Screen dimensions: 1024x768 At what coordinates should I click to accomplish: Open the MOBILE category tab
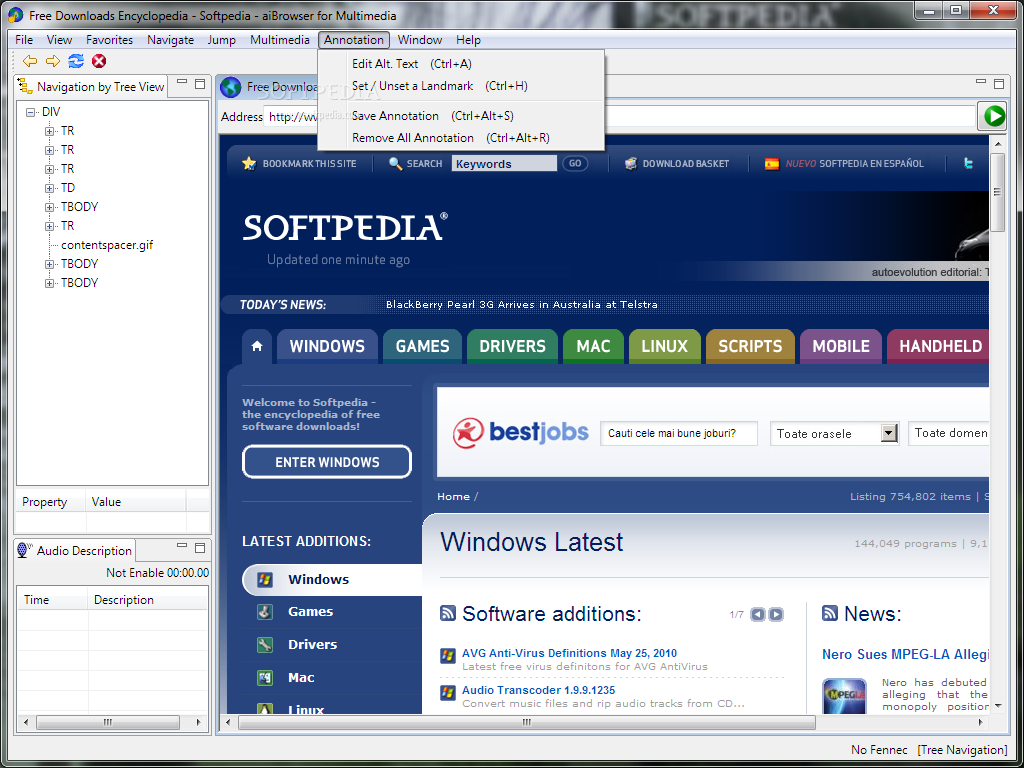(841, 346)
